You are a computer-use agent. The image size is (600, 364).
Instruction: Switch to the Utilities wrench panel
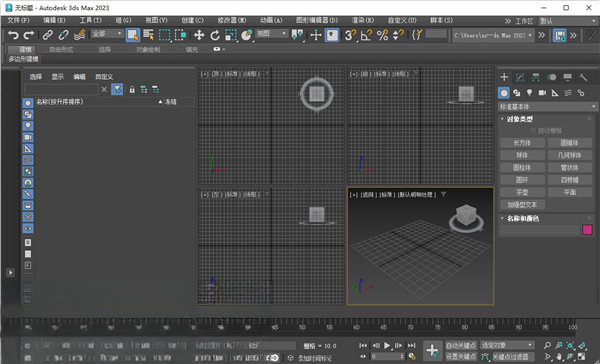583,77
